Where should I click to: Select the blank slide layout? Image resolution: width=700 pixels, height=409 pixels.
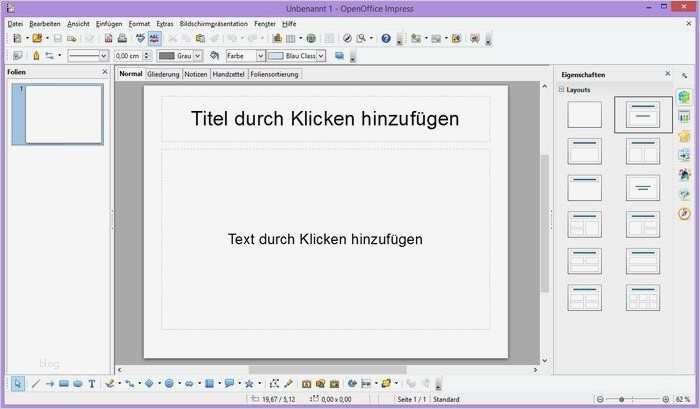584,115
